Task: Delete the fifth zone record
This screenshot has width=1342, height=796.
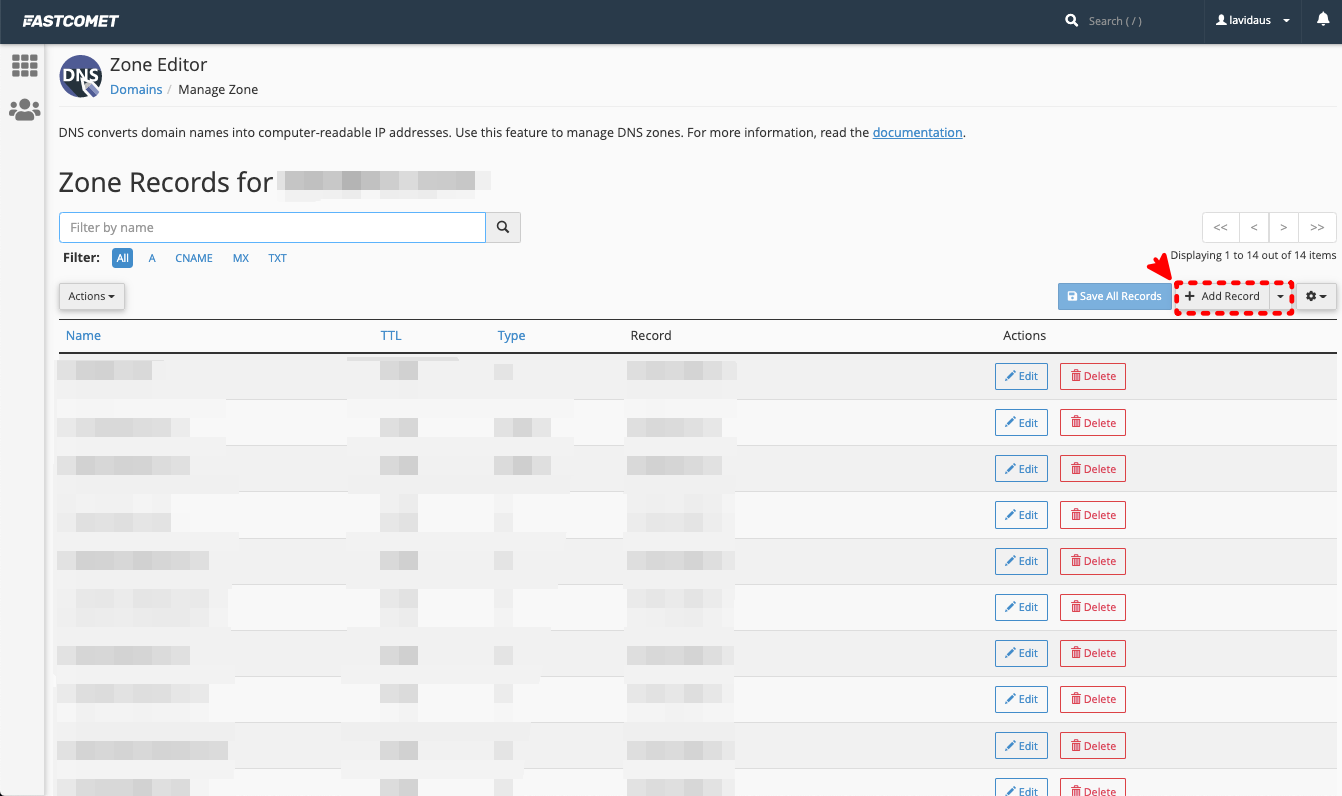Action: (1093, 561)
